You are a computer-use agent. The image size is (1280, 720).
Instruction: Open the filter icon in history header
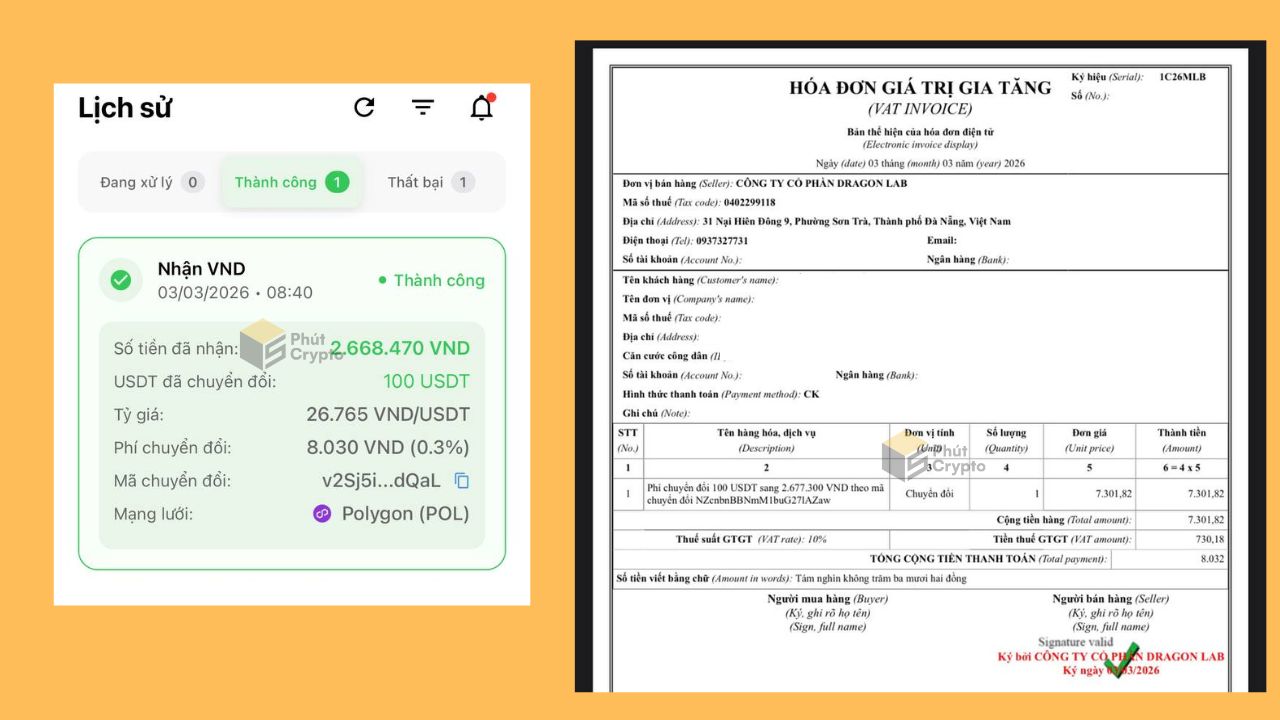[423, 107]
